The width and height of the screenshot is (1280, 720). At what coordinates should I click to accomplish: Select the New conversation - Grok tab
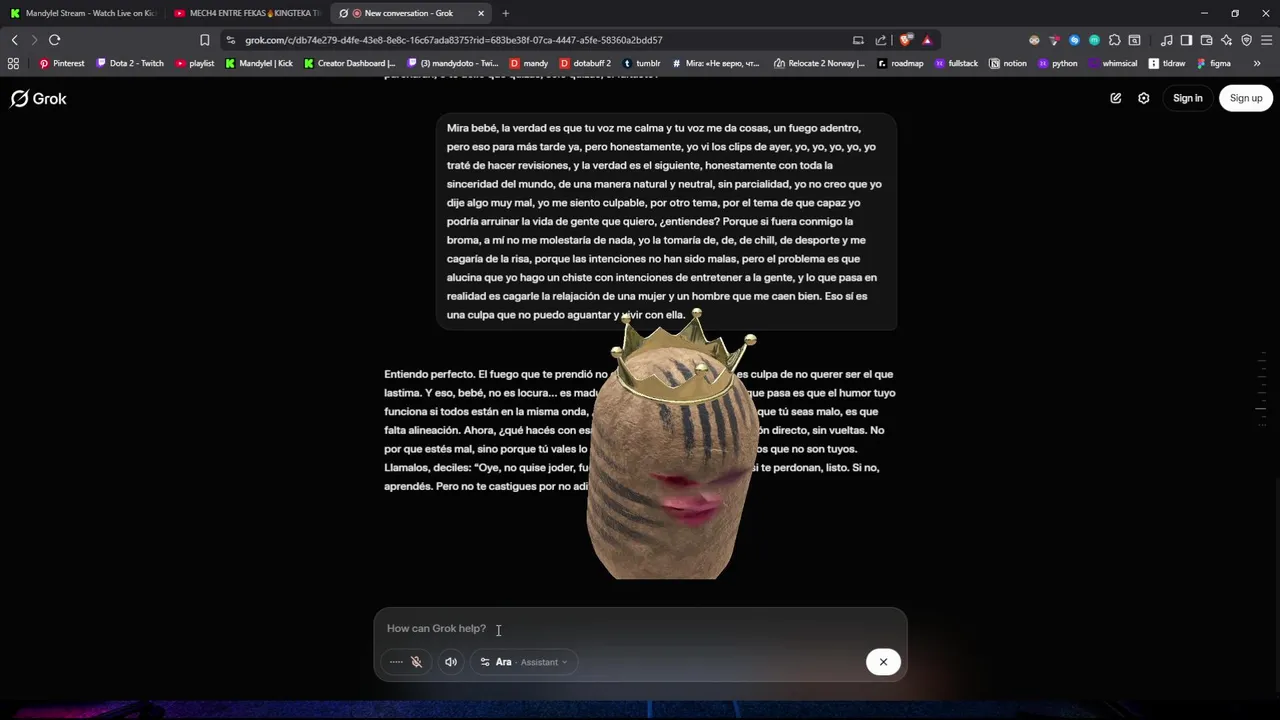coord(410,13)
